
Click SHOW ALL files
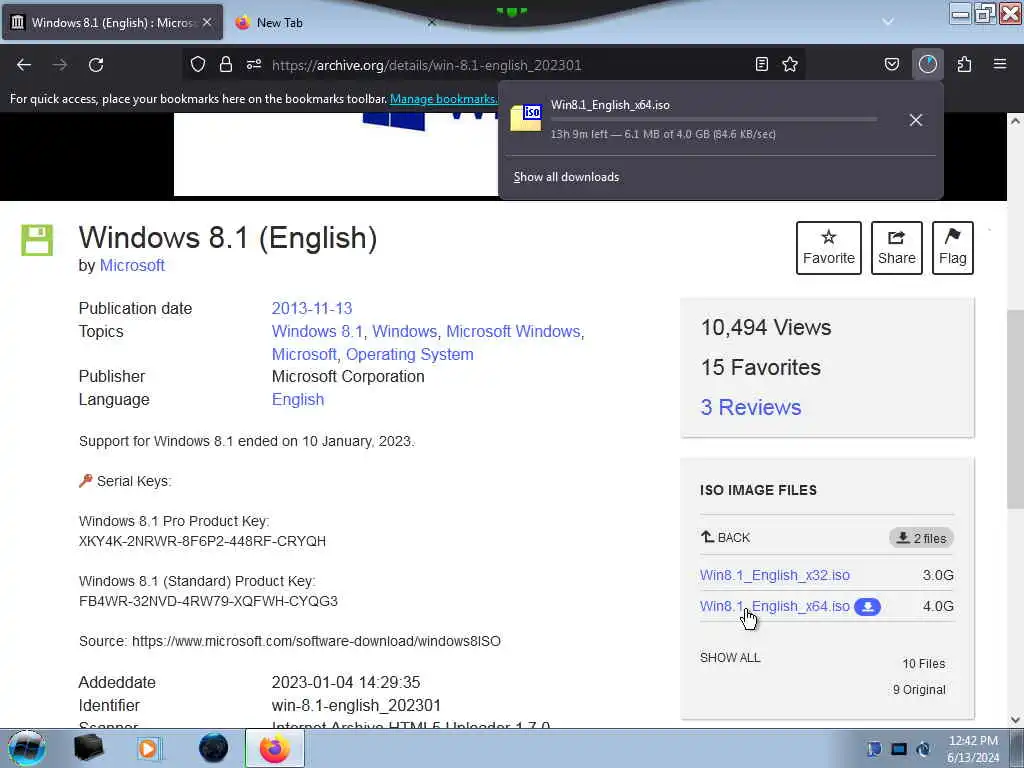[730, 658]
